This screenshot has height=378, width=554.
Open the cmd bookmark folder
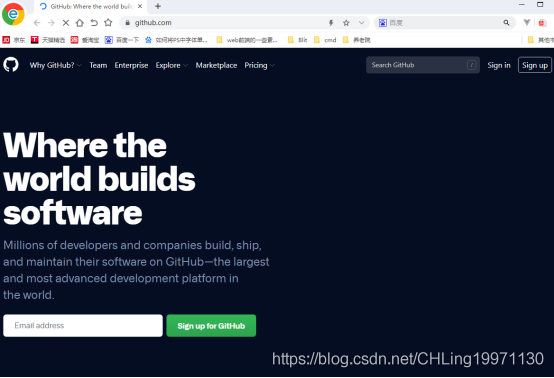325,40
